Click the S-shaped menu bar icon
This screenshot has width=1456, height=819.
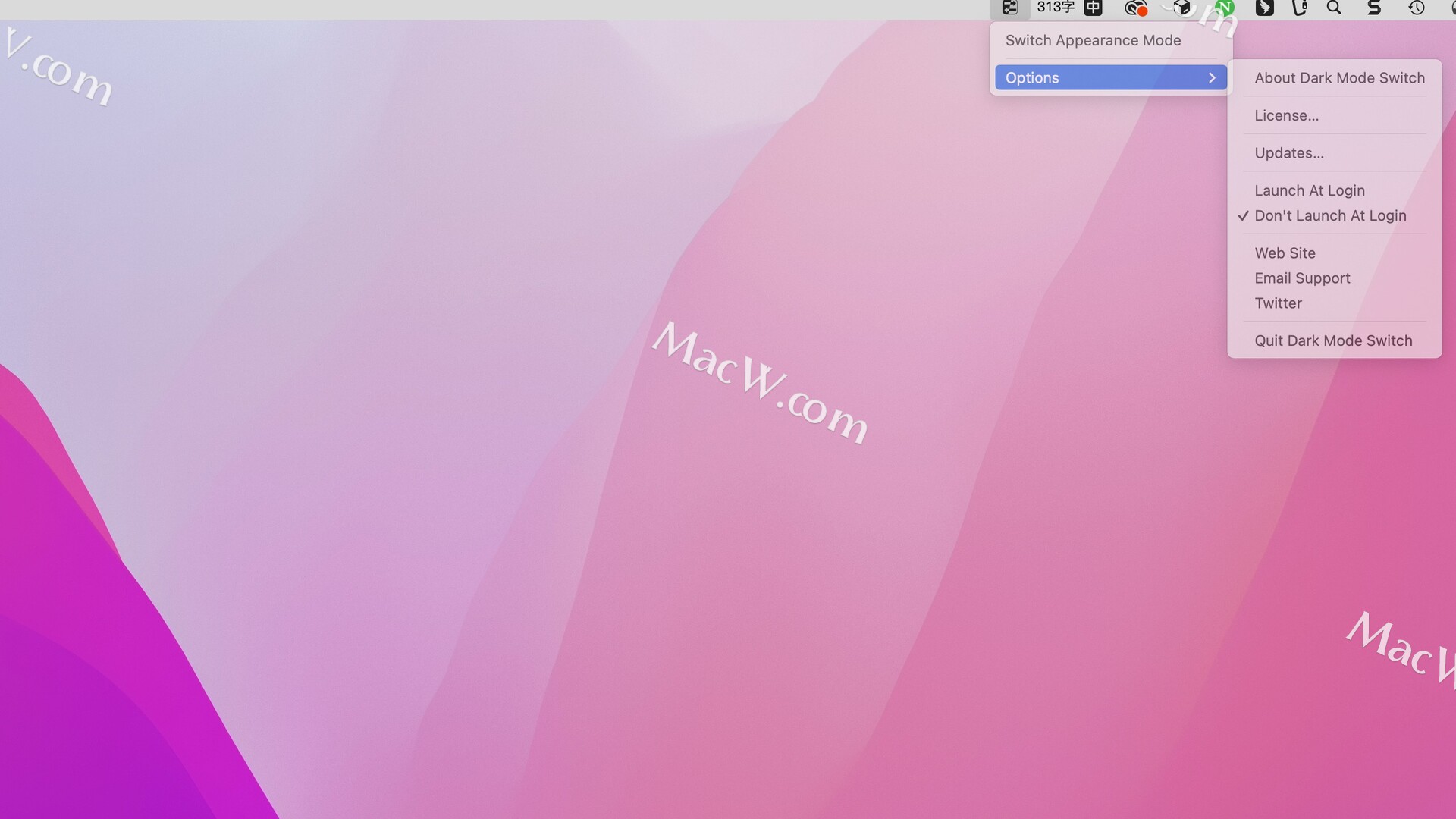1373,8
